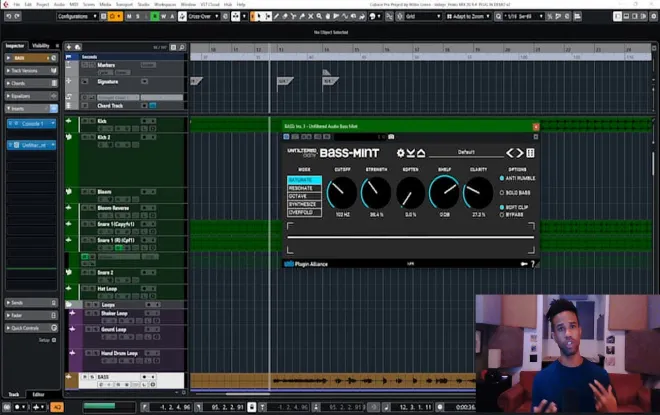Select the Resonate mode

[304, 188]
